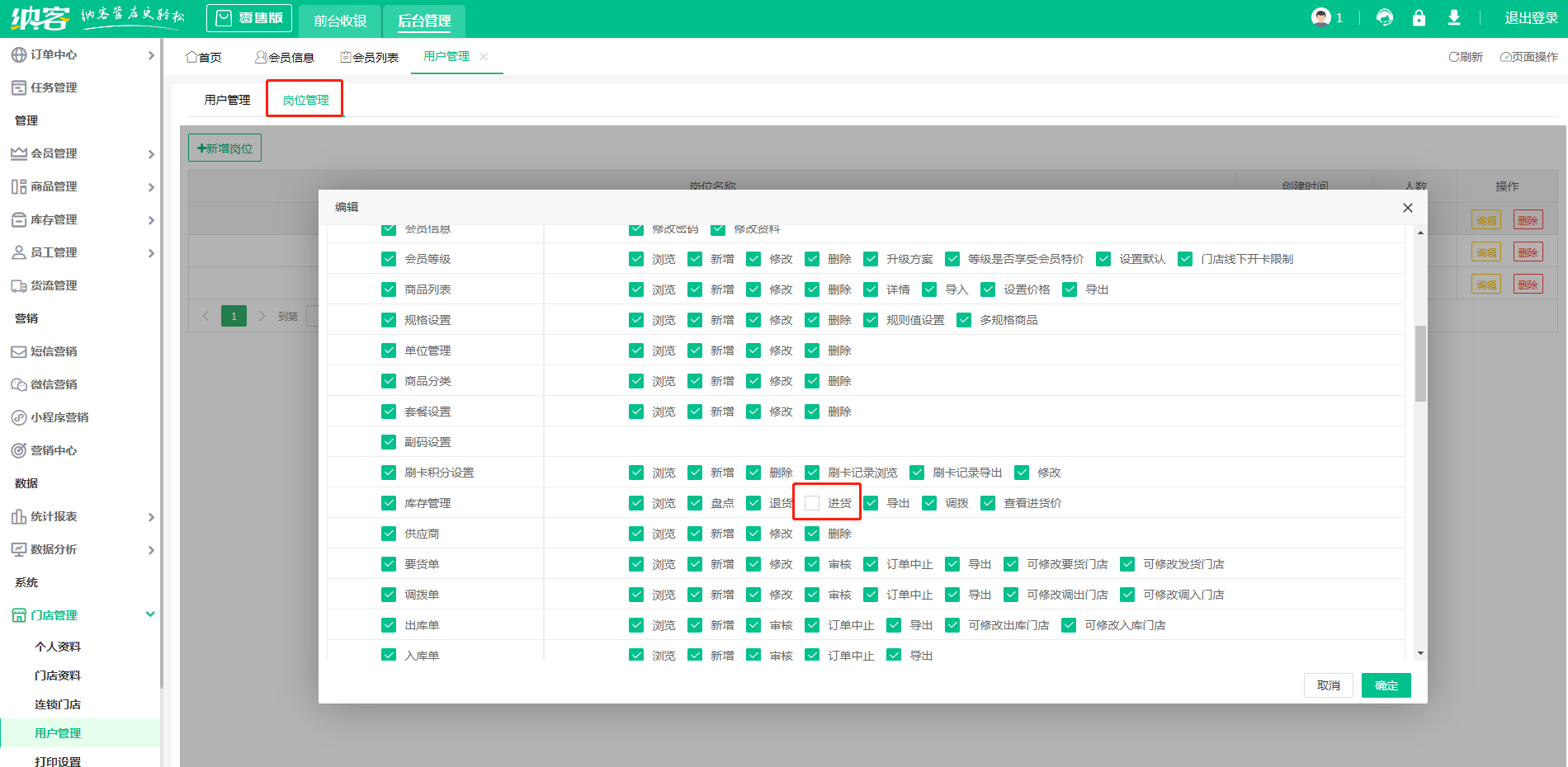Click the dialog's vertical scrollbar thumb
The image size is (1568, 767).
click(1420, 363)
